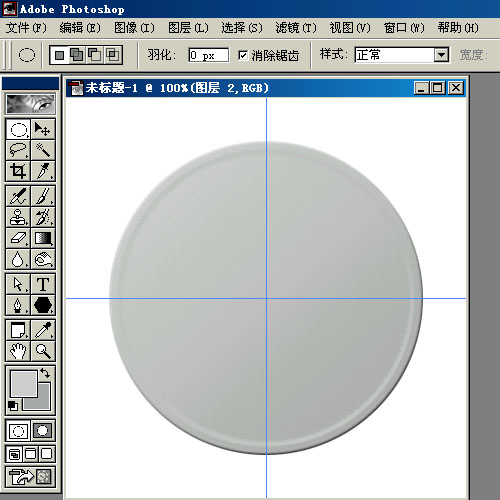The image size is (500, 500).
Task: Select the Pen tool
Action: [18, 305]
